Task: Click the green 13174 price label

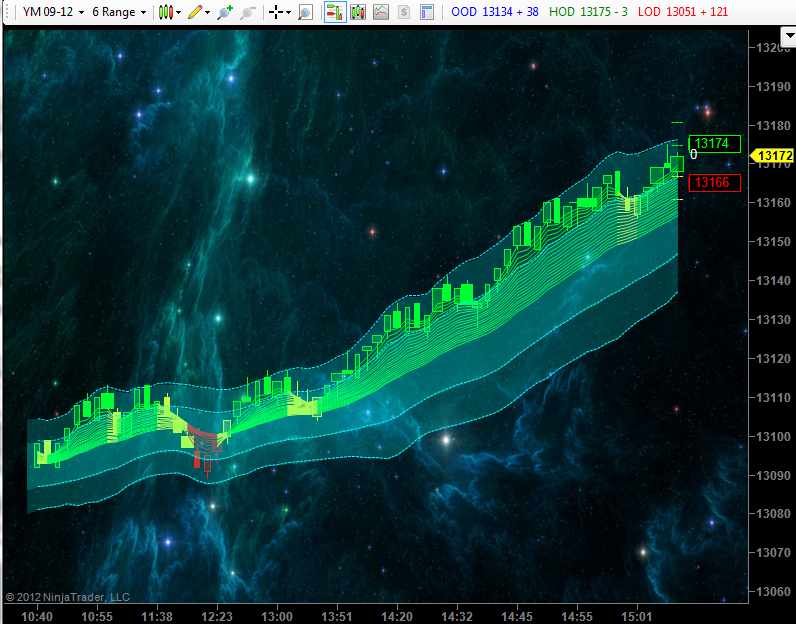Action: tap(714, 144)
